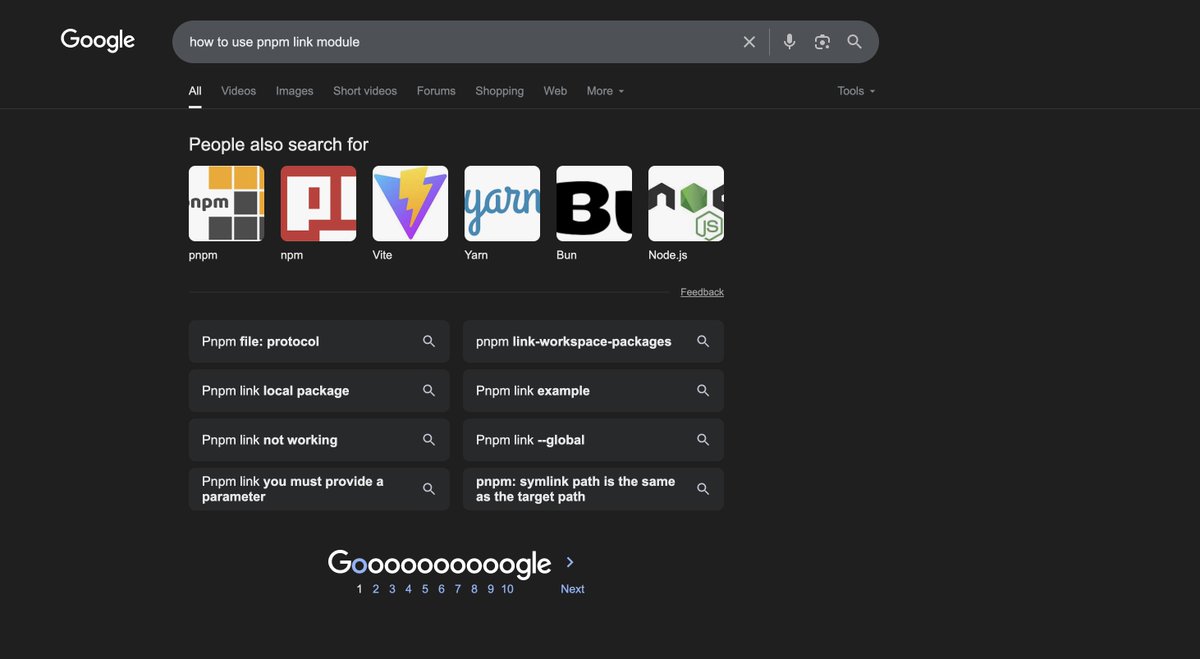This screenshot has height=659, width=1200.
Task: Click search icon beside symlink path suggestion
Action: click(703, 489)
